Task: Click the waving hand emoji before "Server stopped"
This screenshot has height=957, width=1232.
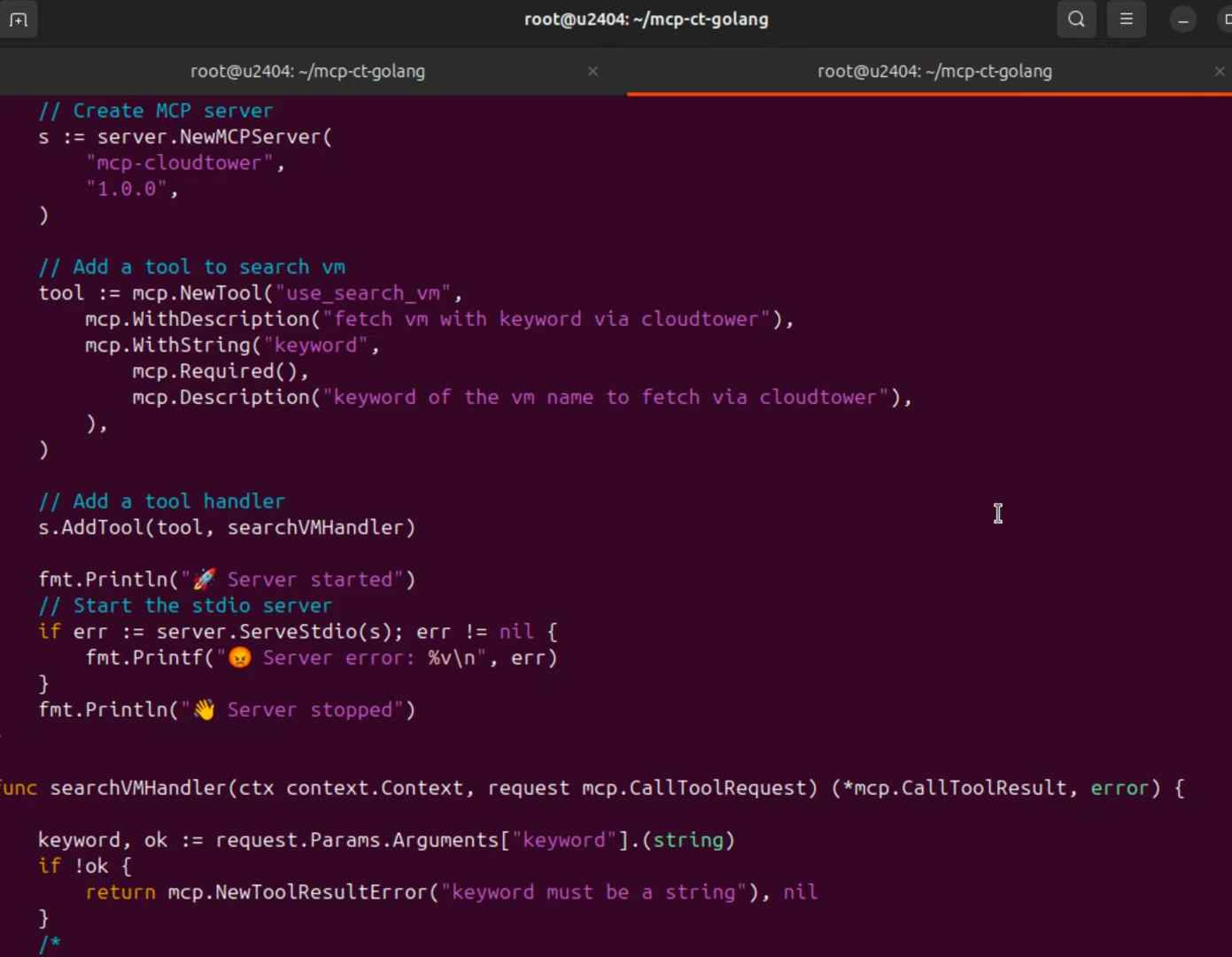Action: point(205,710)
